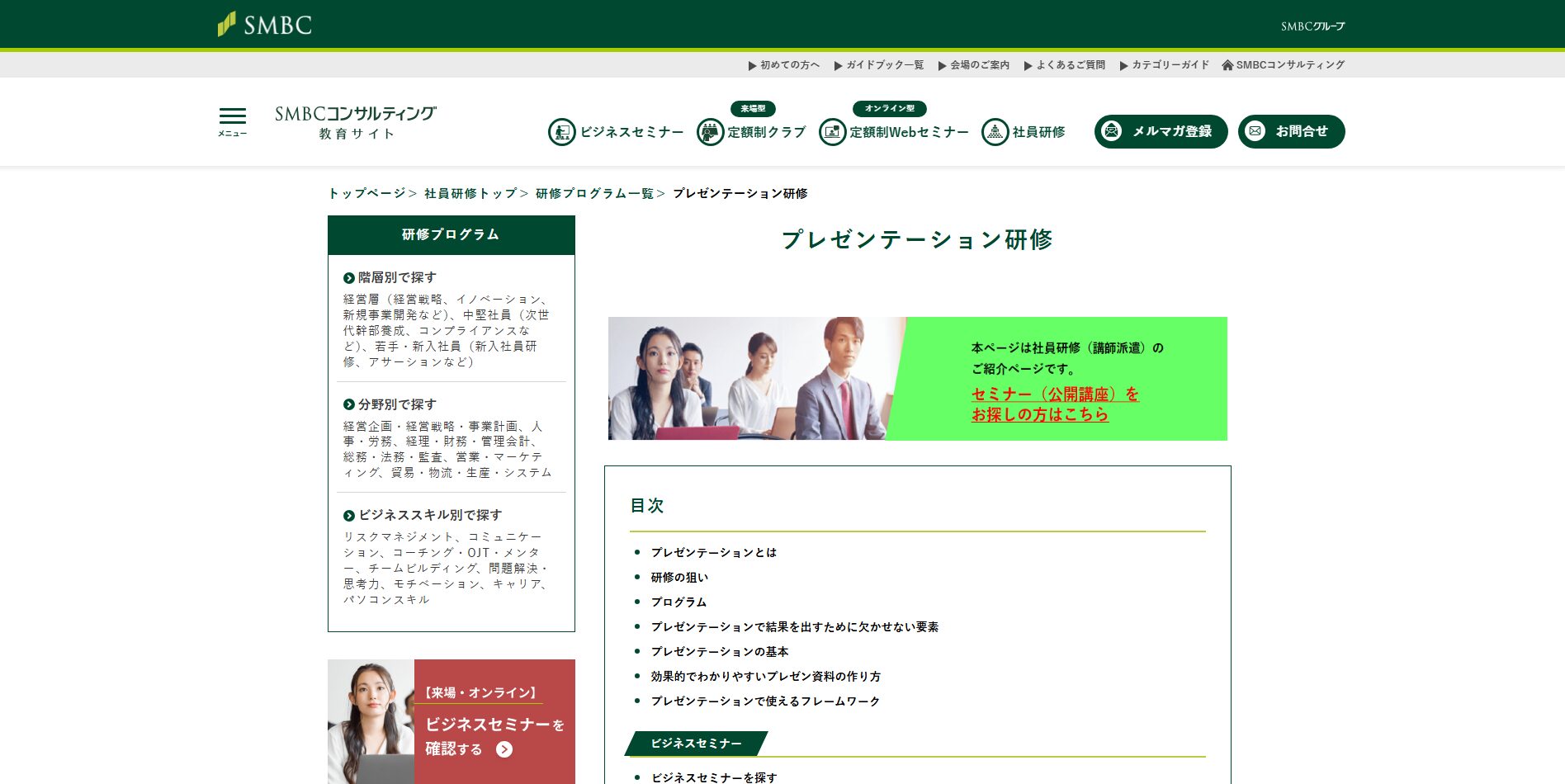1565x784 pixels.
Task: Click the 定額制クラブ group icon
Action: tap(710, 132)
